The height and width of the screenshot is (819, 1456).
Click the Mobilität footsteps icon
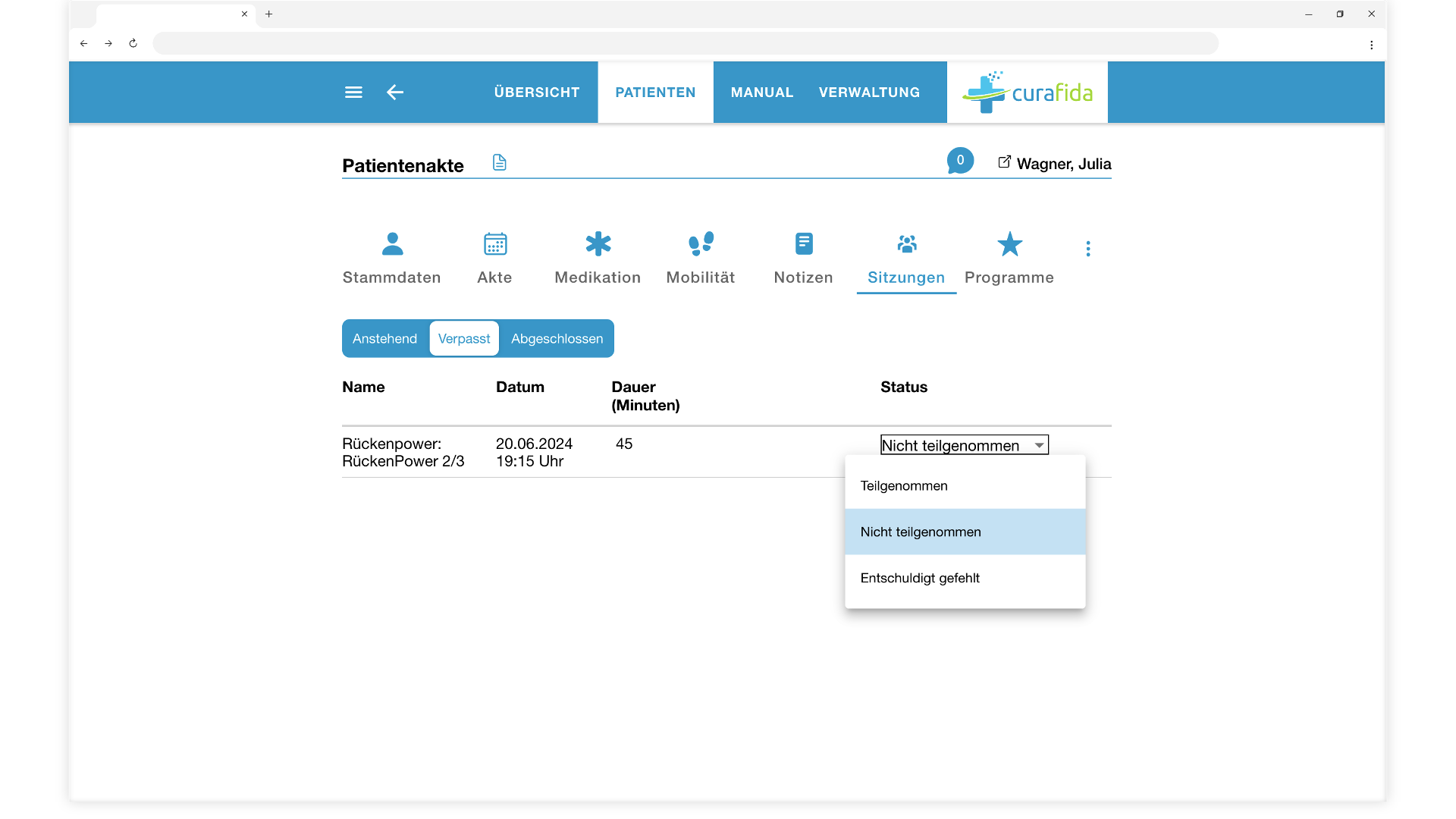(x=701, y=243)
